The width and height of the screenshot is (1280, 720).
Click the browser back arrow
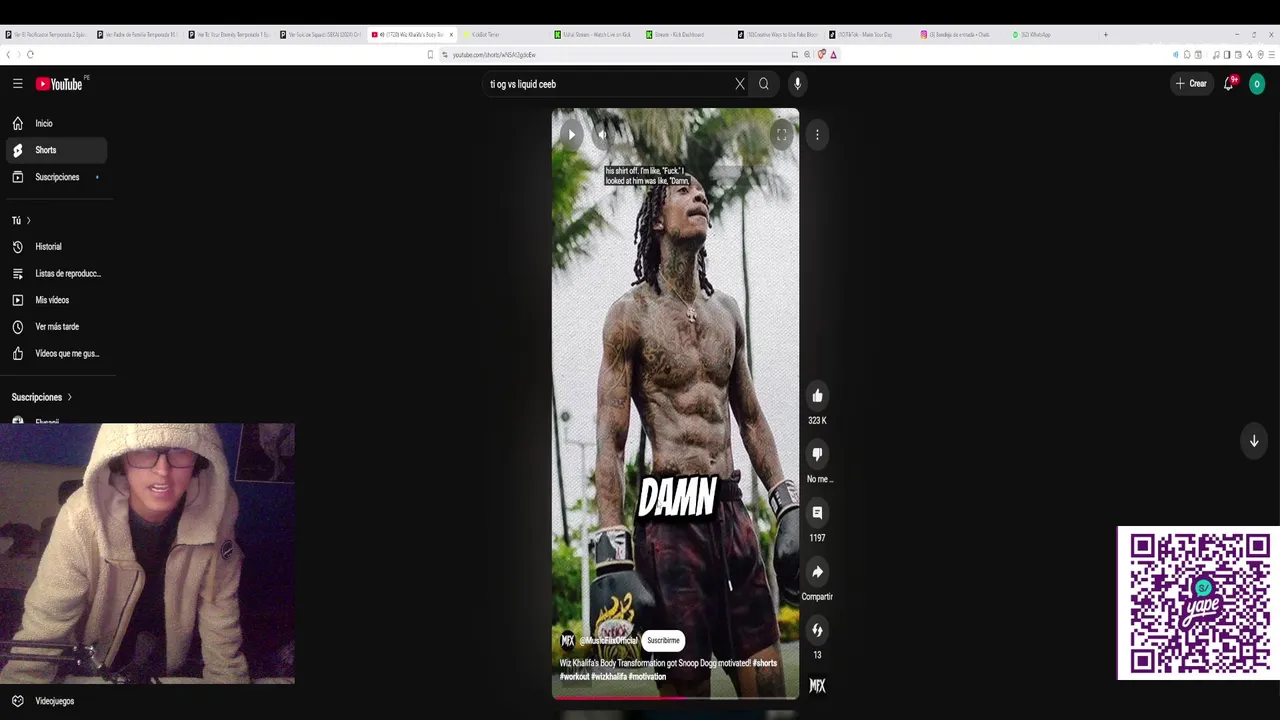[x=8, y=54]
